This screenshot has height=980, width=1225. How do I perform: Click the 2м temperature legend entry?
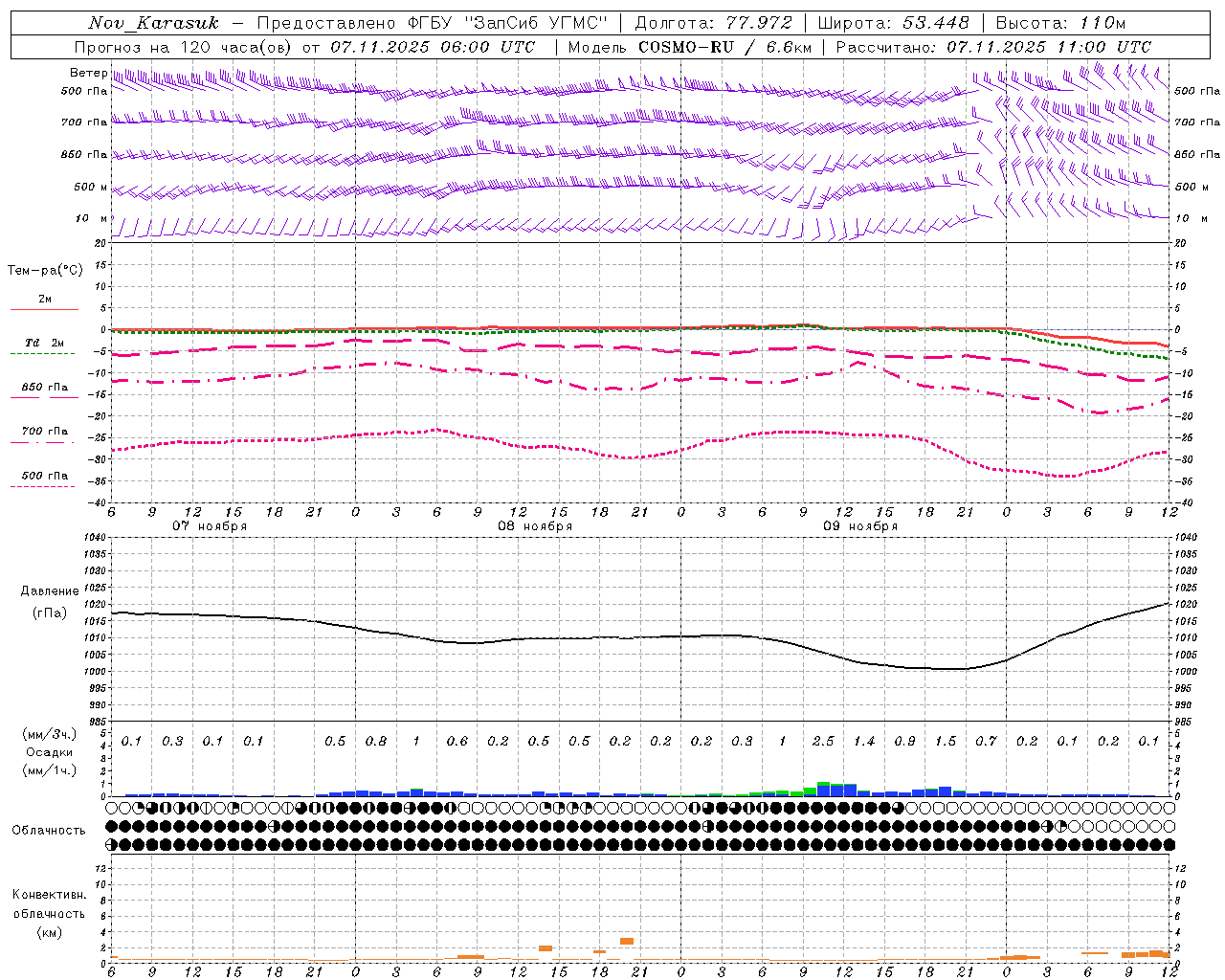click(45, 300)
